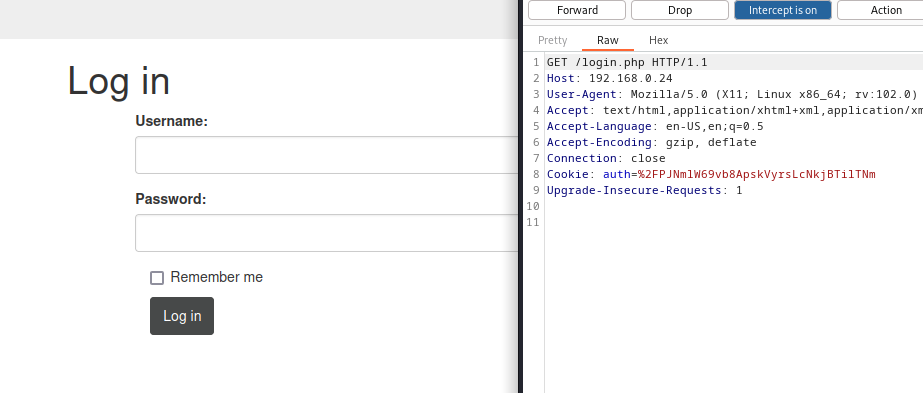Switch to the Hex tab
The width and height of the screenshot is (923, 393).
click(659, 40)
